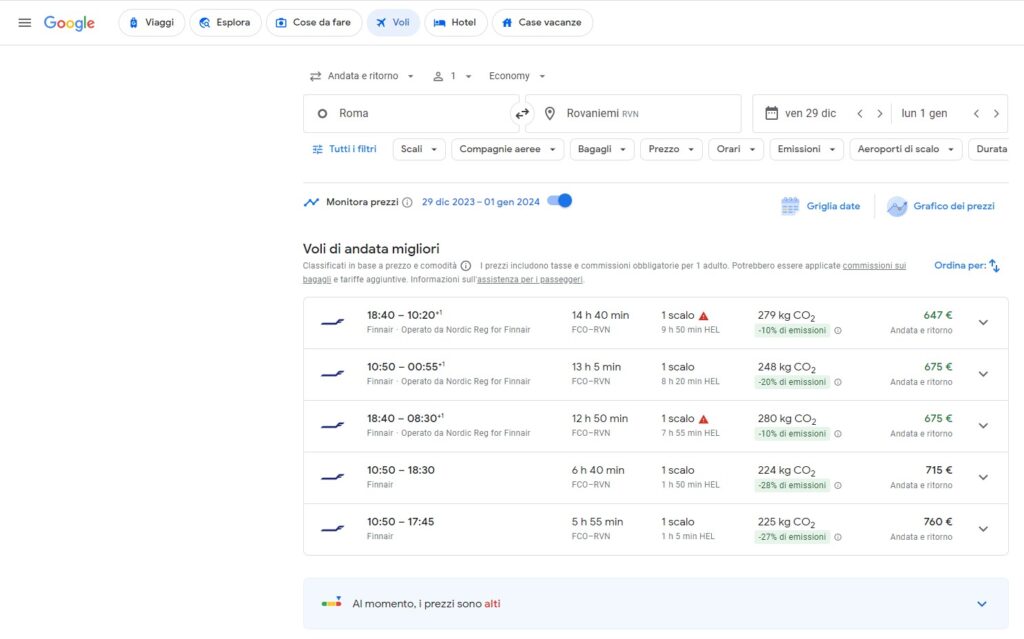Screen dimensions: 1024x639
Task: Expand the 18:40 – 10:20 flight details
Action: (x=983, y=322)
